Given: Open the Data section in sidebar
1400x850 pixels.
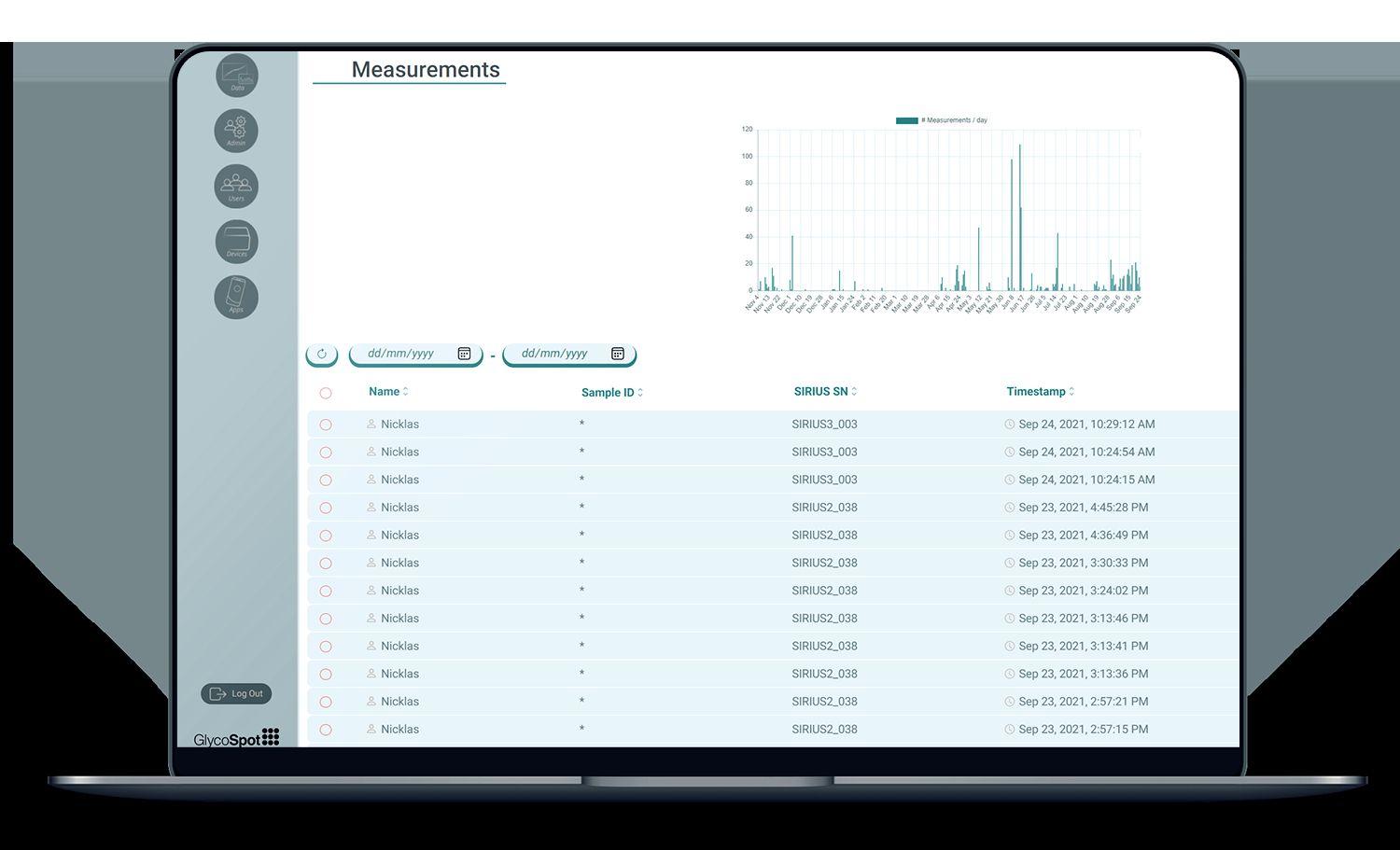Looking at the screenshot, I should [x=237, y=75].
